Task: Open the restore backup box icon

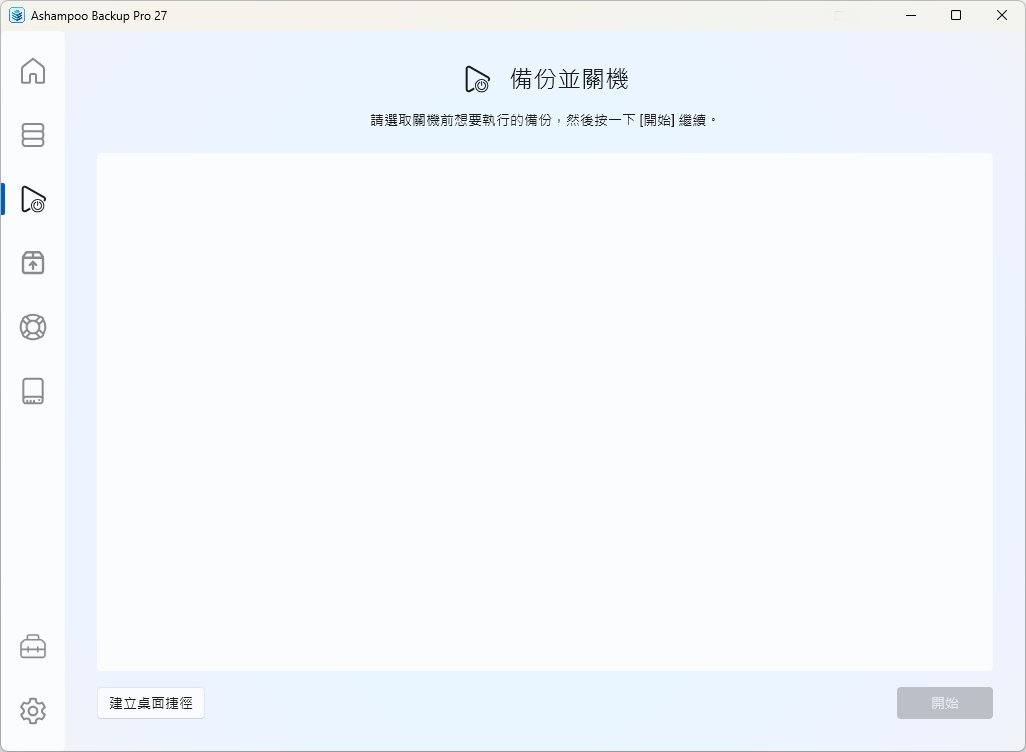Action: [x=33, y=262]
